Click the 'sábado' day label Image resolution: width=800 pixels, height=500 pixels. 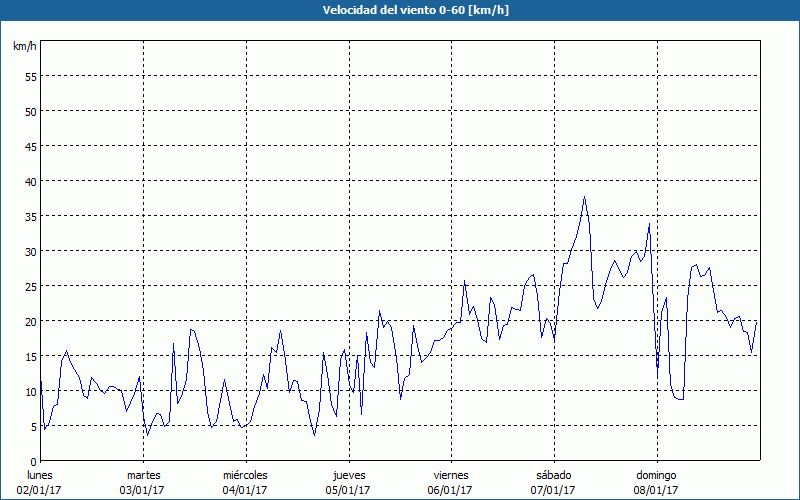pos(553,475)
